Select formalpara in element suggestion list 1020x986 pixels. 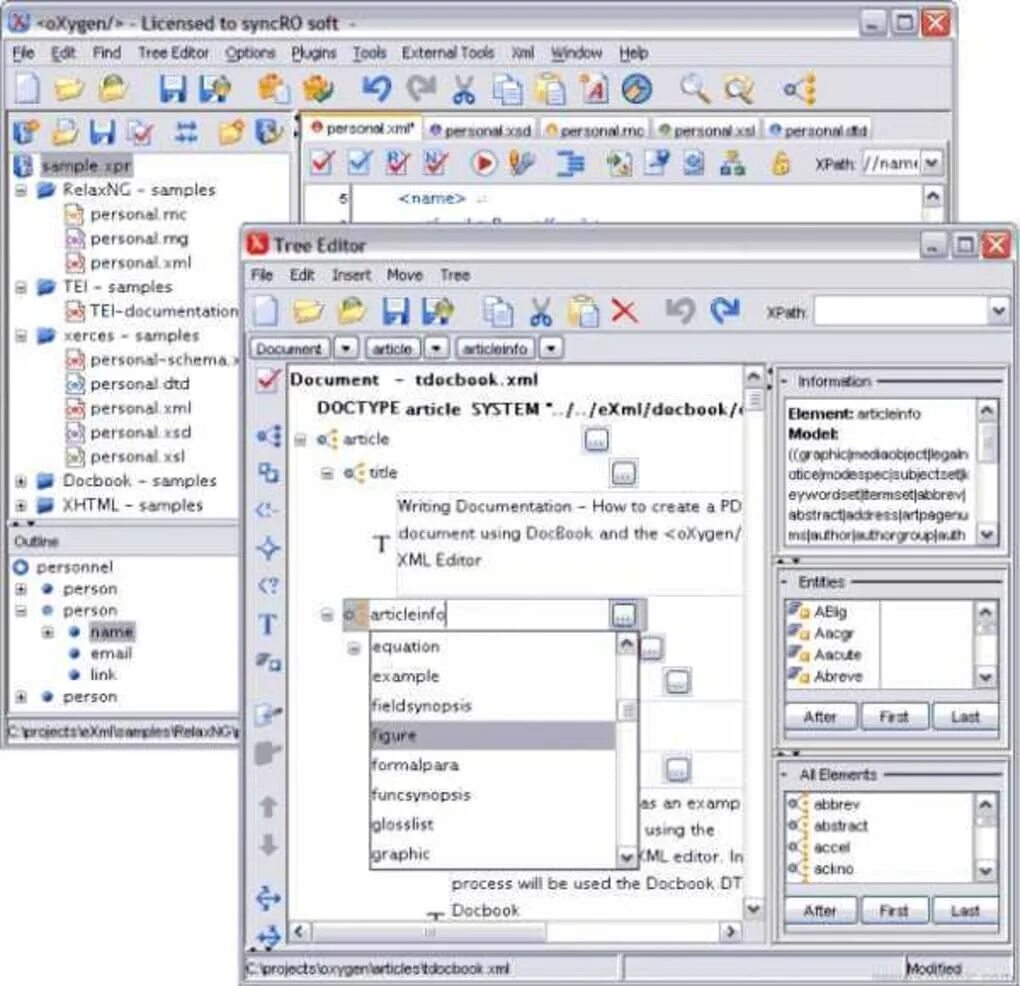[492, 765]
